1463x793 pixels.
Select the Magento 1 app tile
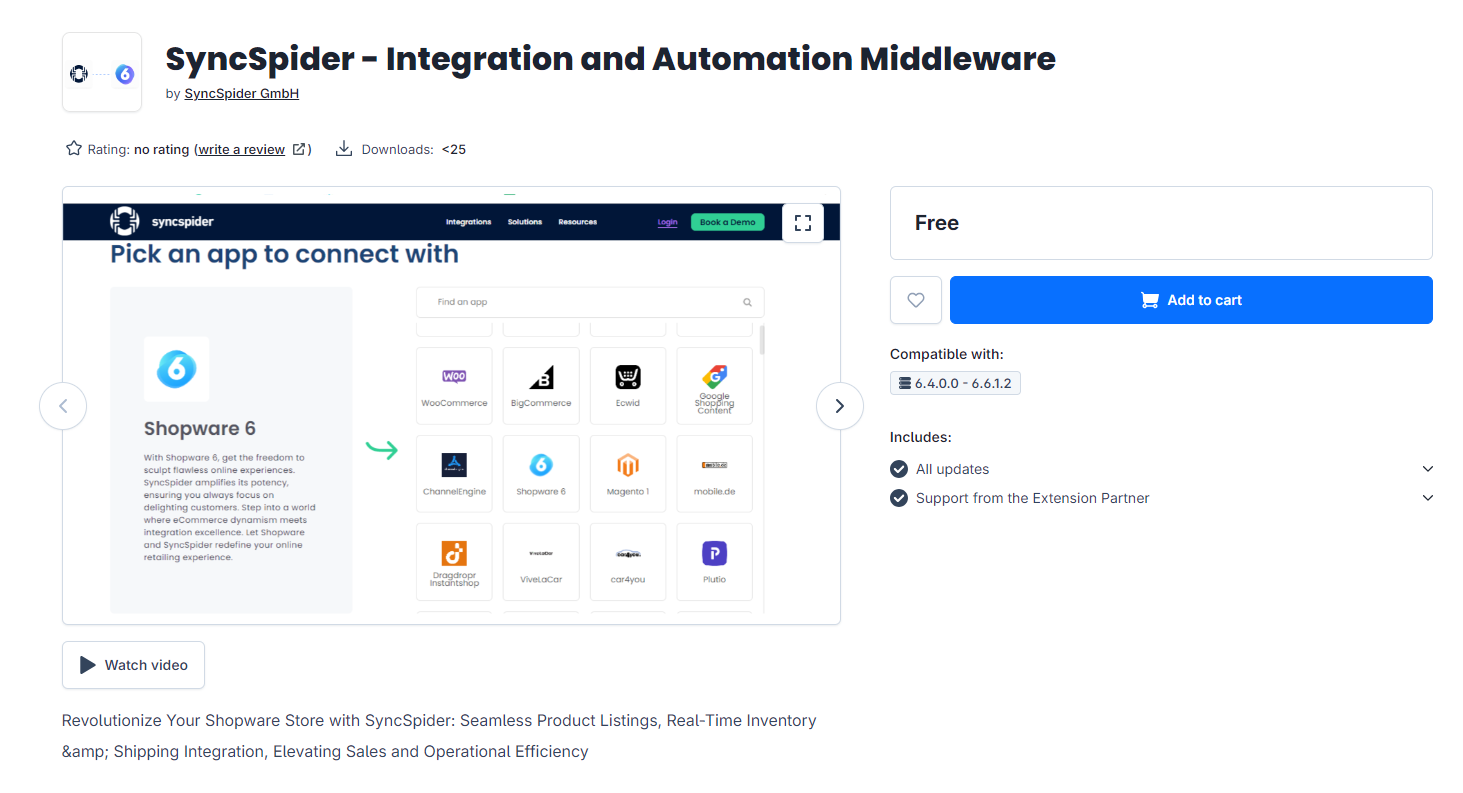(x=628, y=474)
